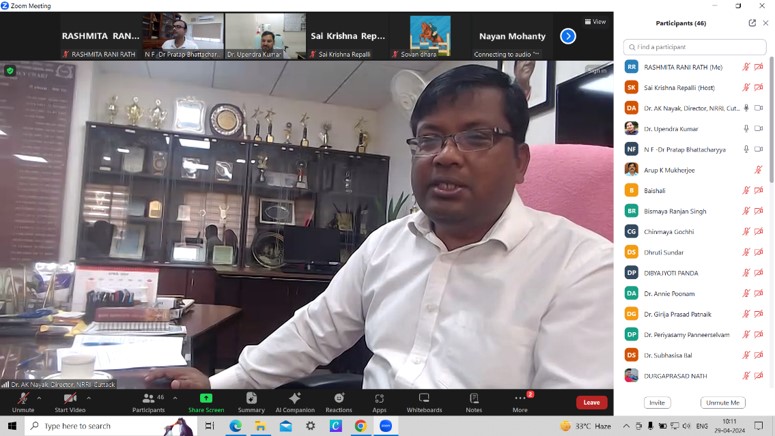Start your video camera
The width and height of the screenshot is (775, 436).
[x=69, y=401]
